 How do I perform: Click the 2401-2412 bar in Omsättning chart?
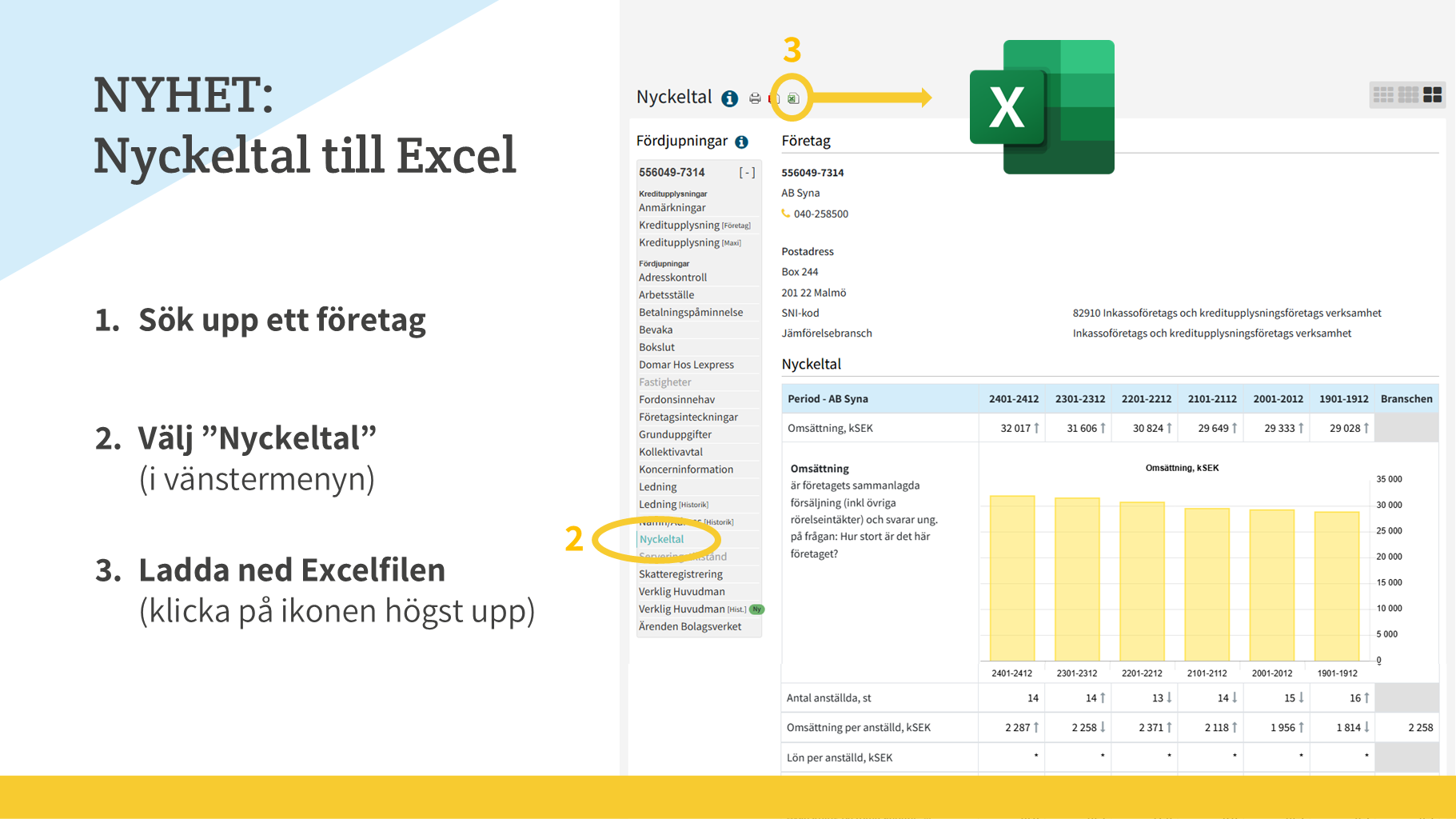pyautogui.click(x=1012, y=577)
